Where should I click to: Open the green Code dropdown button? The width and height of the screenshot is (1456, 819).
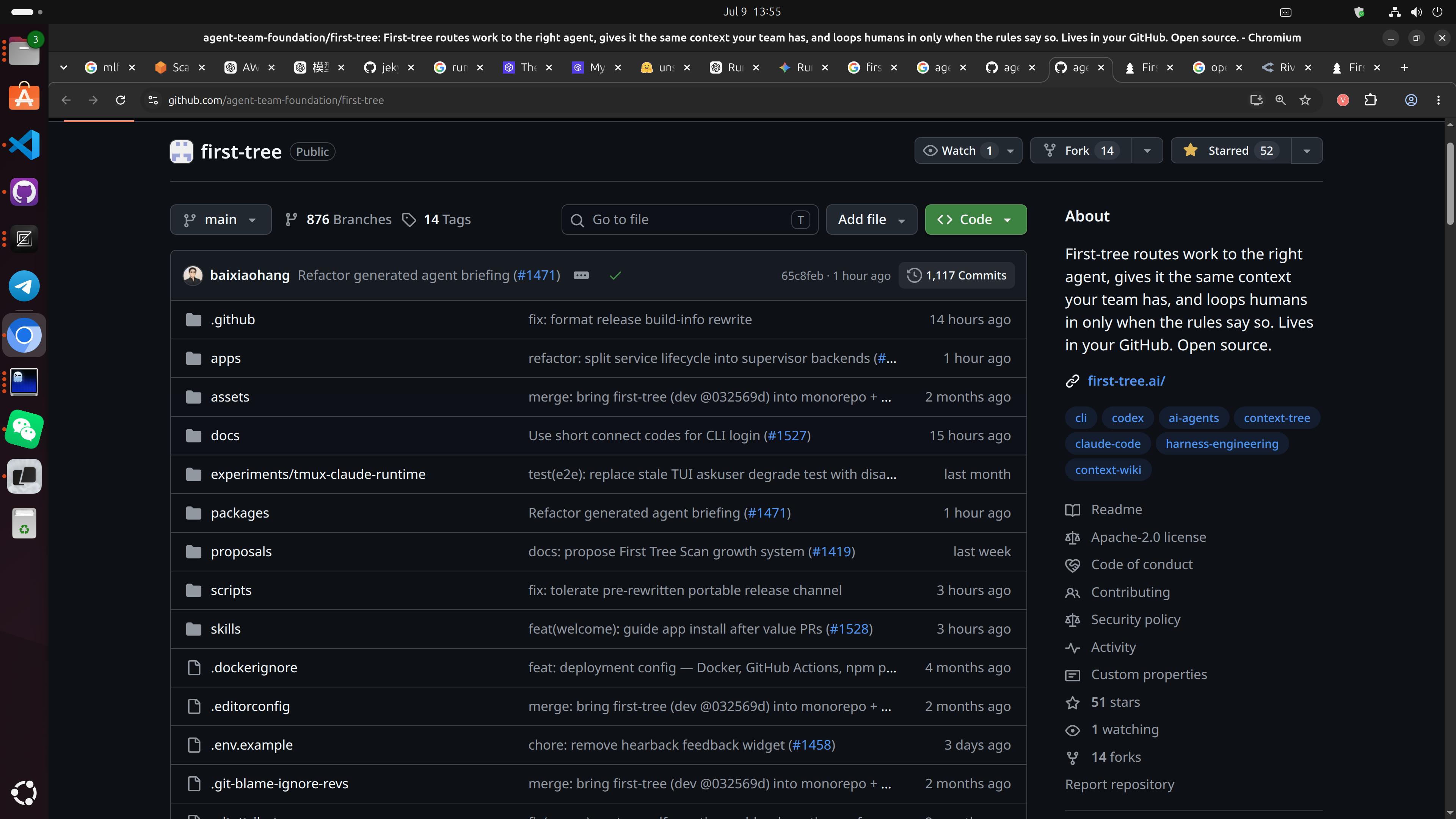click(976, 219)
